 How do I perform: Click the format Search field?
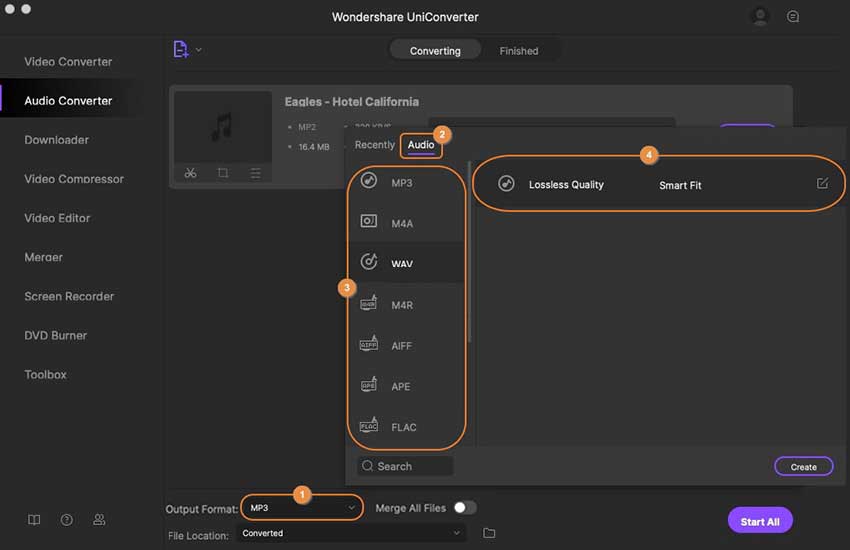coord(405,466)
